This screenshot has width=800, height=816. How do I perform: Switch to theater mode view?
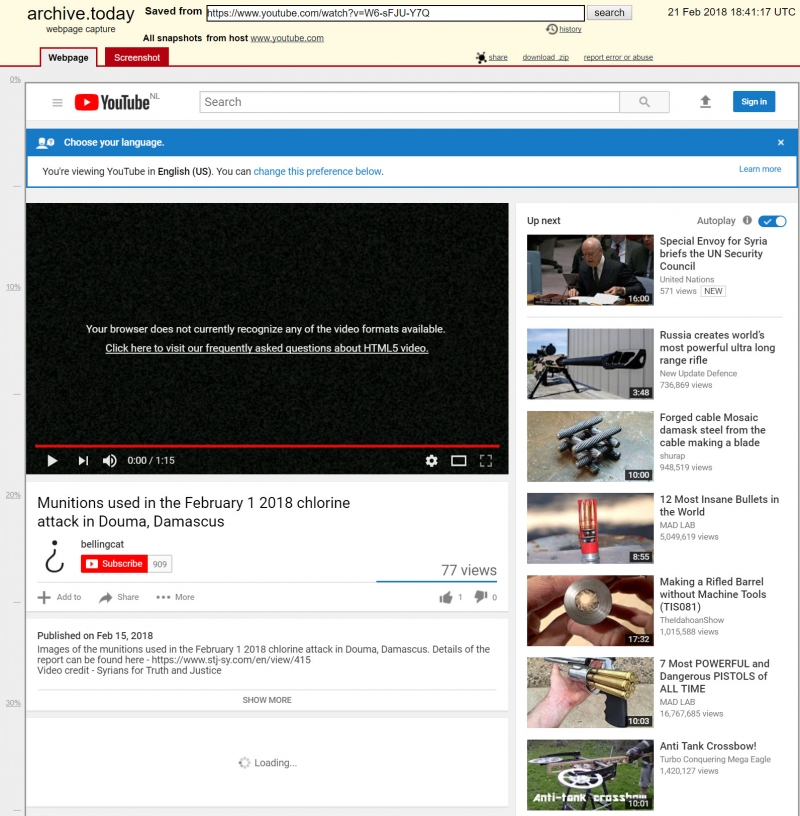click(459, 460)
